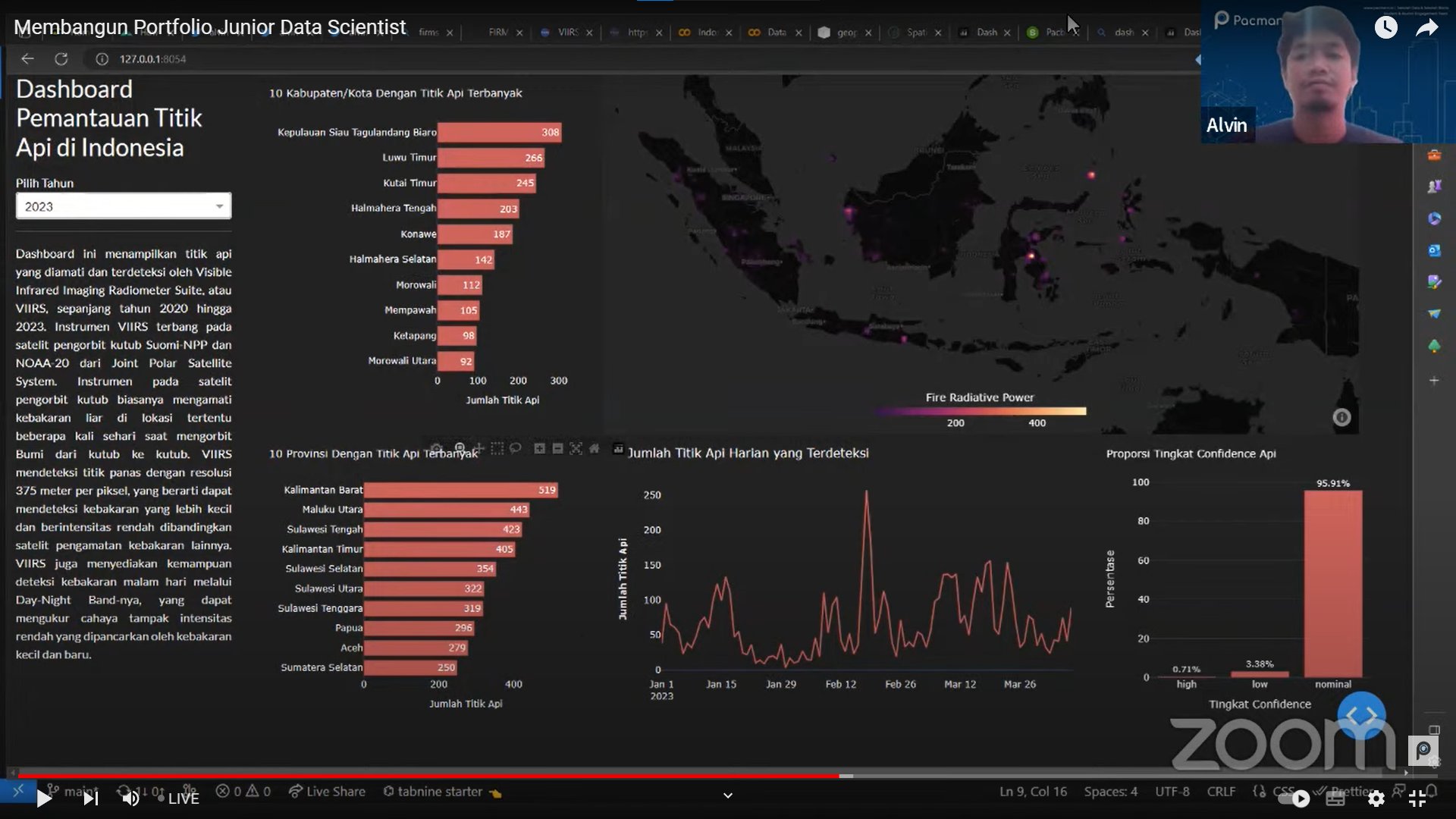Expand the chapters chevron at the bottom
The width and height of the screenshot is (1456, 819).
tap(728, 795)
